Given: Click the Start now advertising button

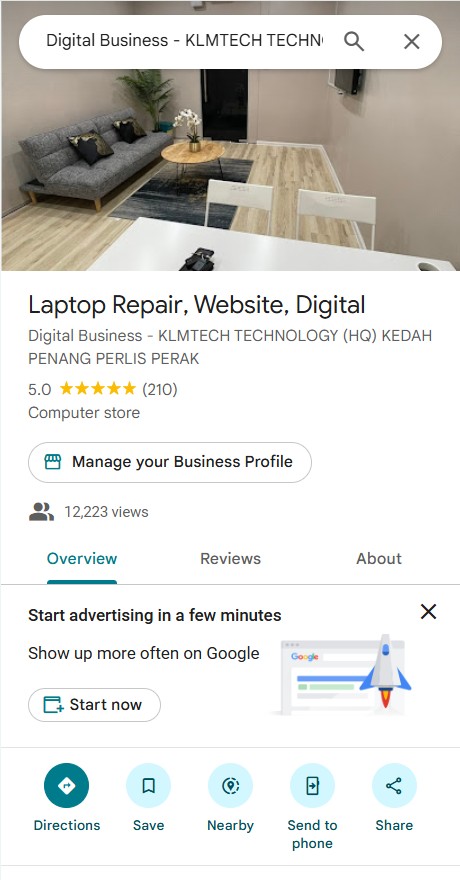Looking at the screenshot, I should pyautogui.click(x=94, y=705).
